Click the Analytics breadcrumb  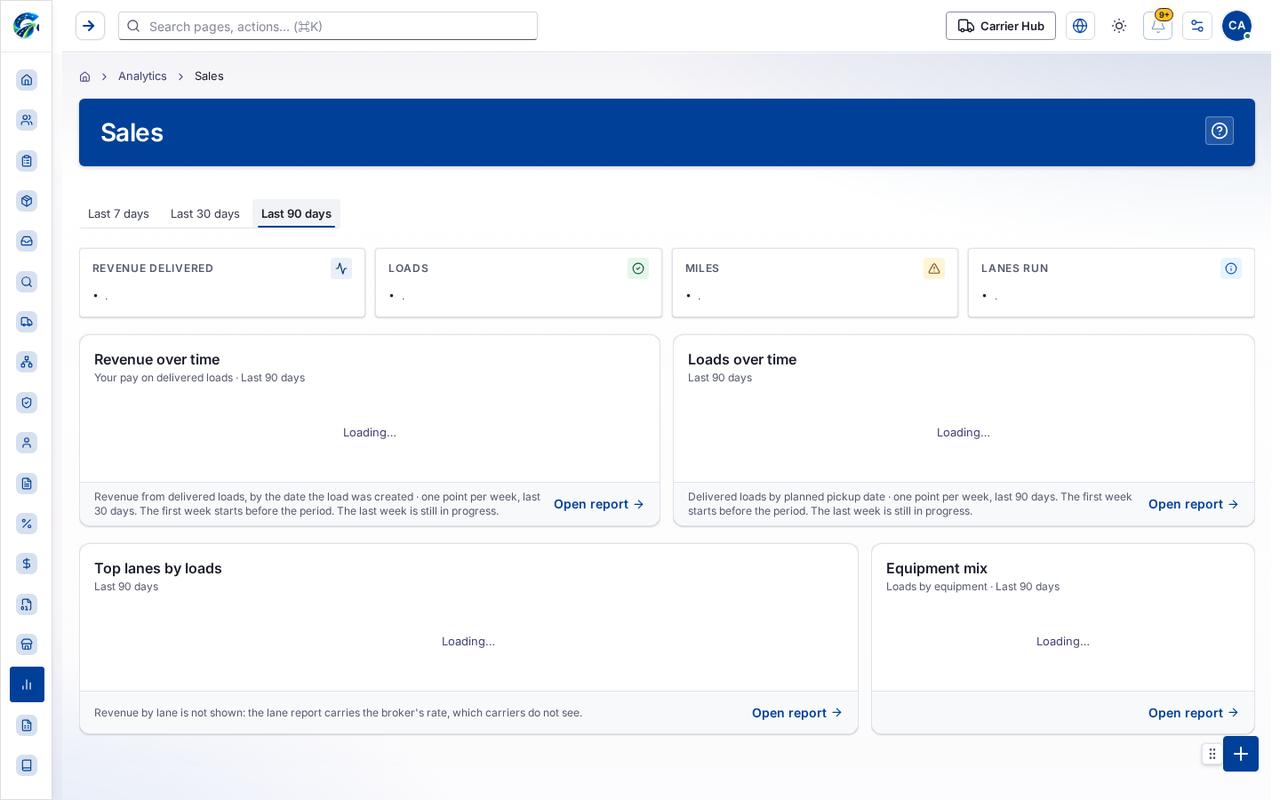point(142,76)
